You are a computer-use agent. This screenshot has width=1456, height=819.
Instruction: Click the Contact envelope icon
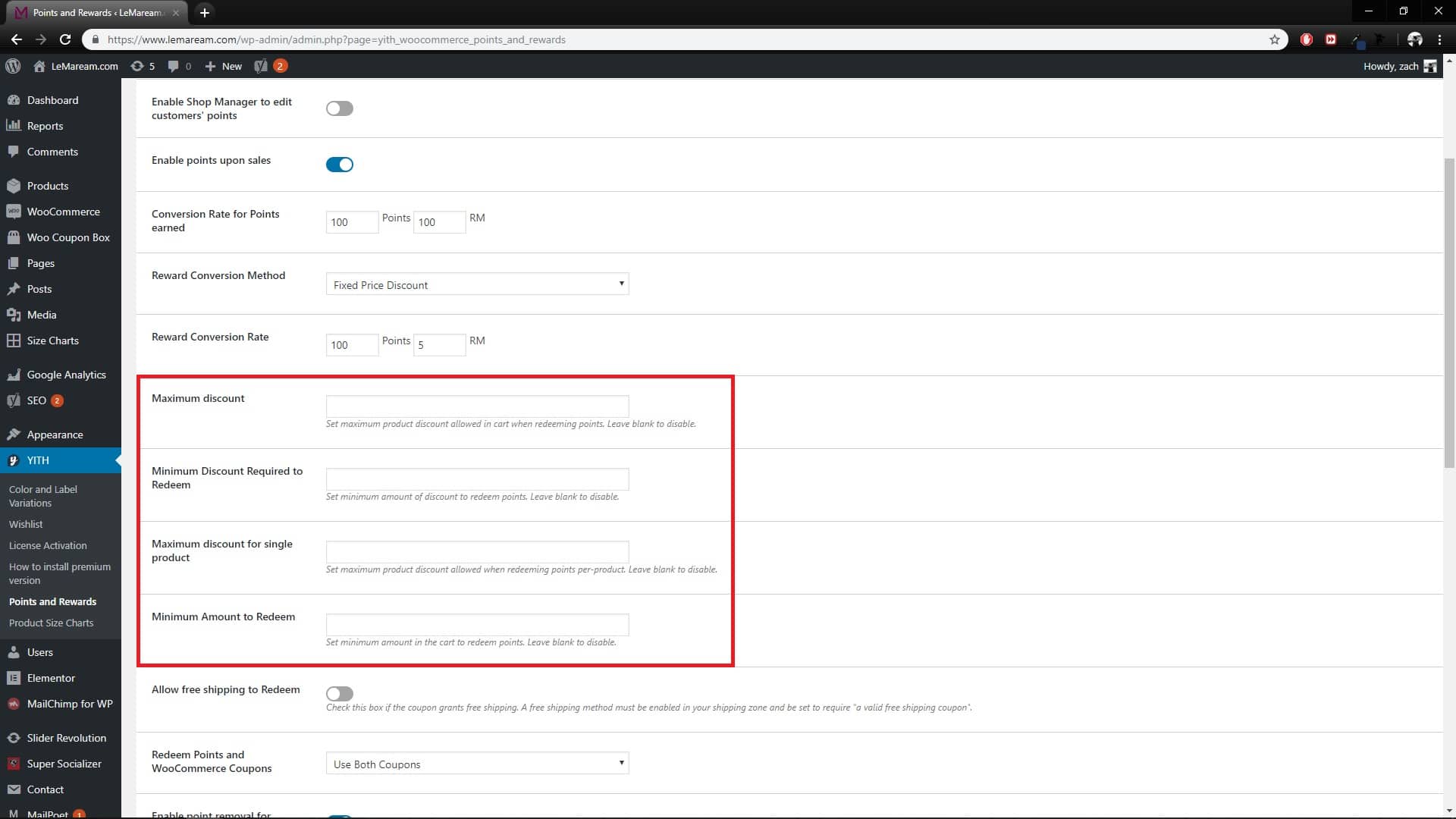click(14, 789)
